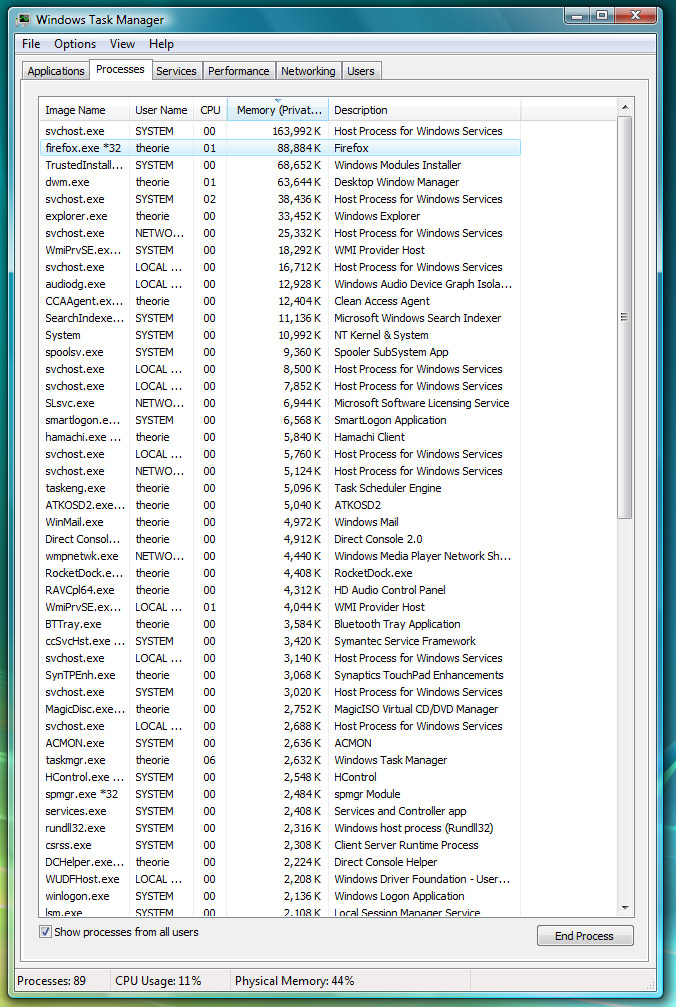Sort by User Name column header
Viewport: 676px width, 1007px height.
pyautogui.click(x=161, y=110)
